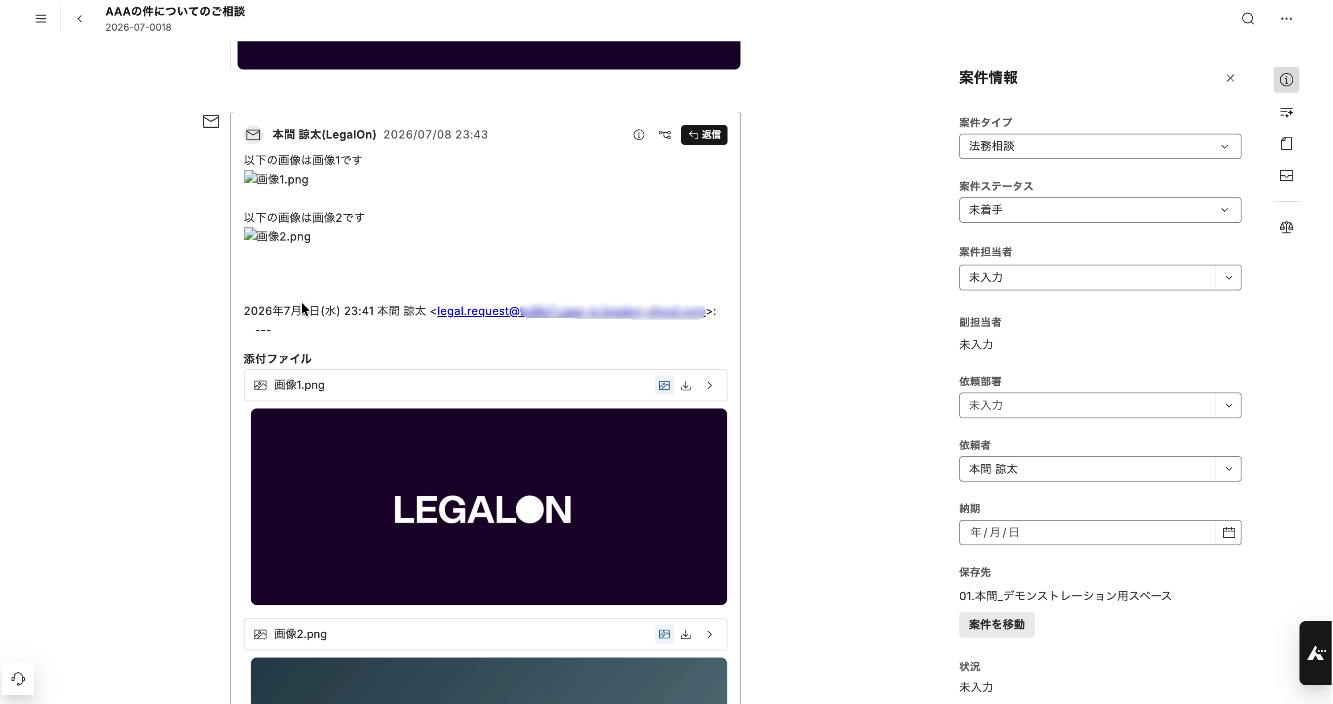Click the 画像1.png file type icon
The height and width of the screenshot is (704, 1333).
pyautogui.click(x=260, y=385)
